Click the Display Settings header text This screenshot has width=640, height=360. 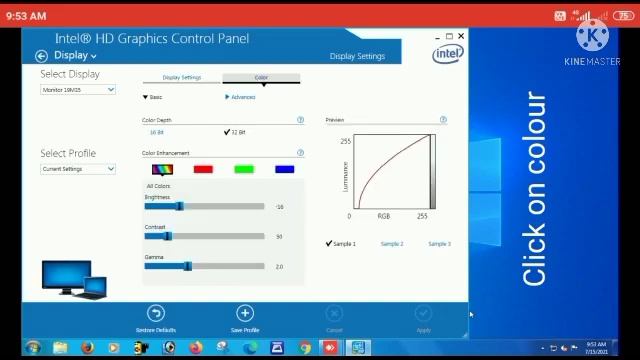pos(357,56)
